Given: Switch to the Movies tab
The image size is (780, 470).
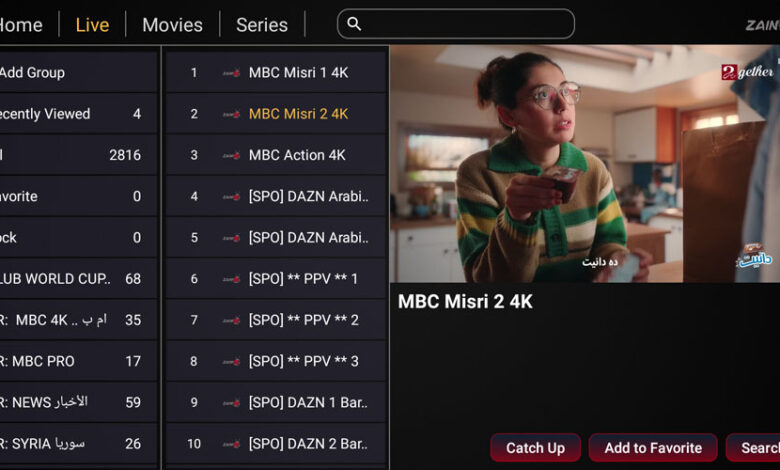Looking at the screenshot, I should point(172,25).
